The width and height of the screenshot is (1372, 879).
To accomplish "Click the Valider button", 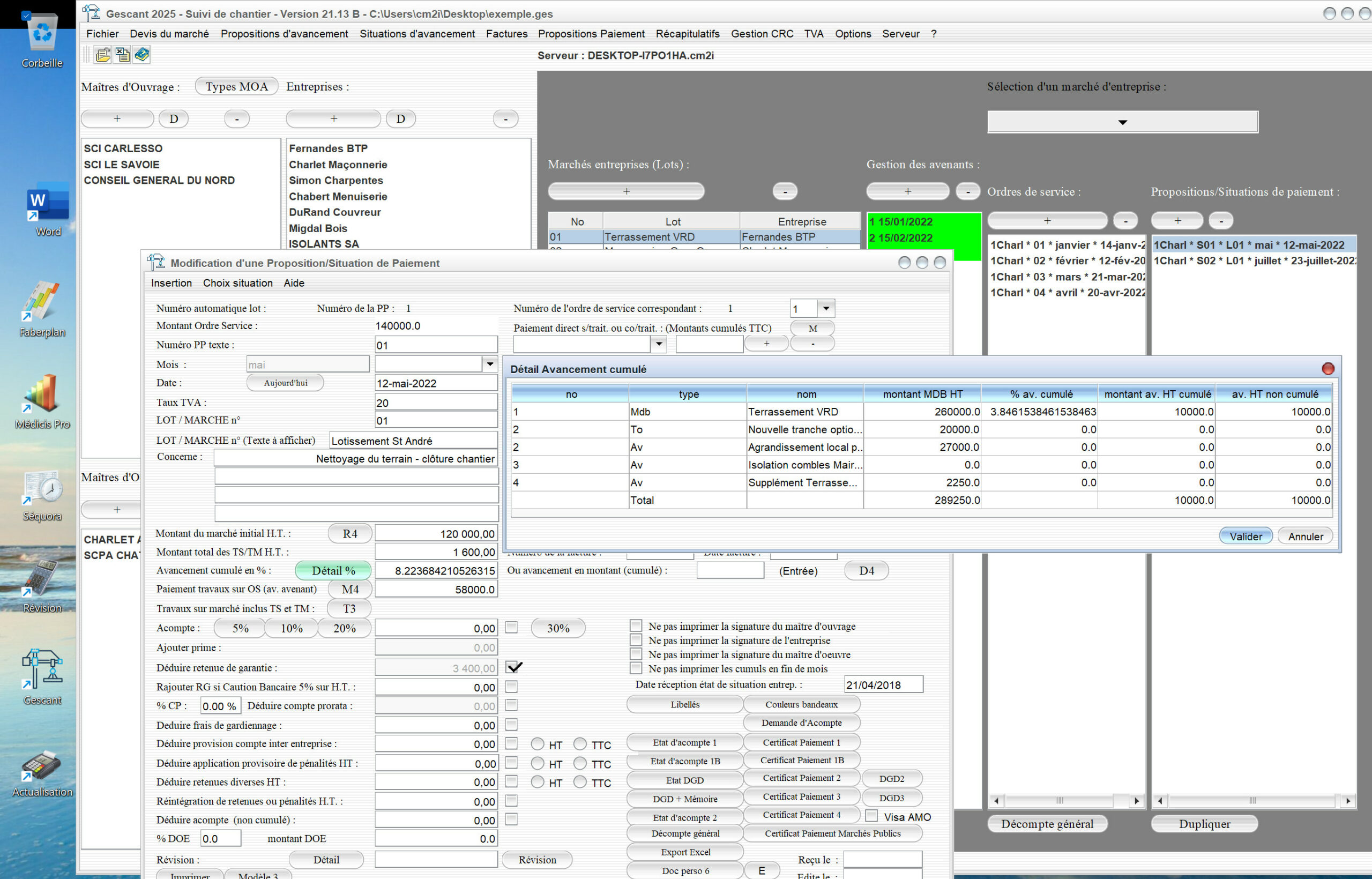I will [1246, 536].
